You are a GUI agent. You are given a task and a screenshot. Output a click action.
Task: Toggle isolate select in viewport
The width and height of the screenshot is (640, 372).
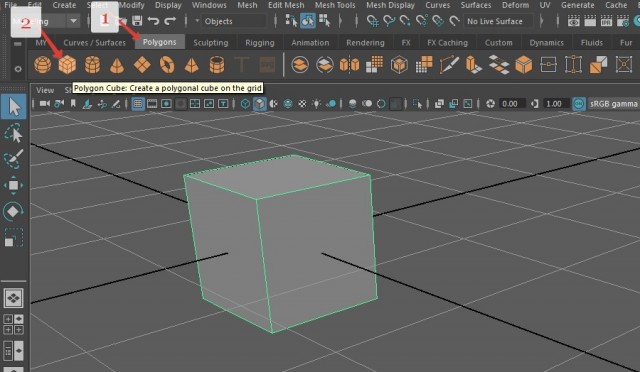[x=417, y=104]
